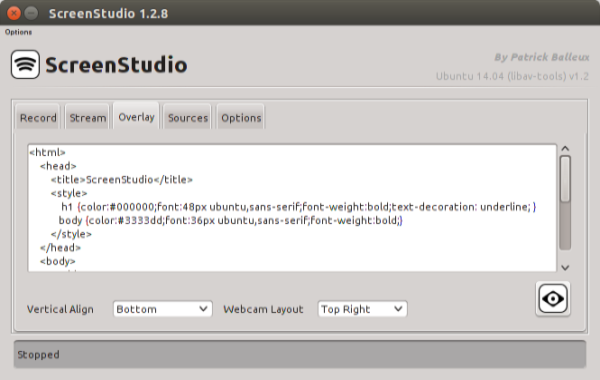Viewport: 600px width, 380px height.
Task: Open the Vertical Align dropdown
Action: tap(163, 309)
